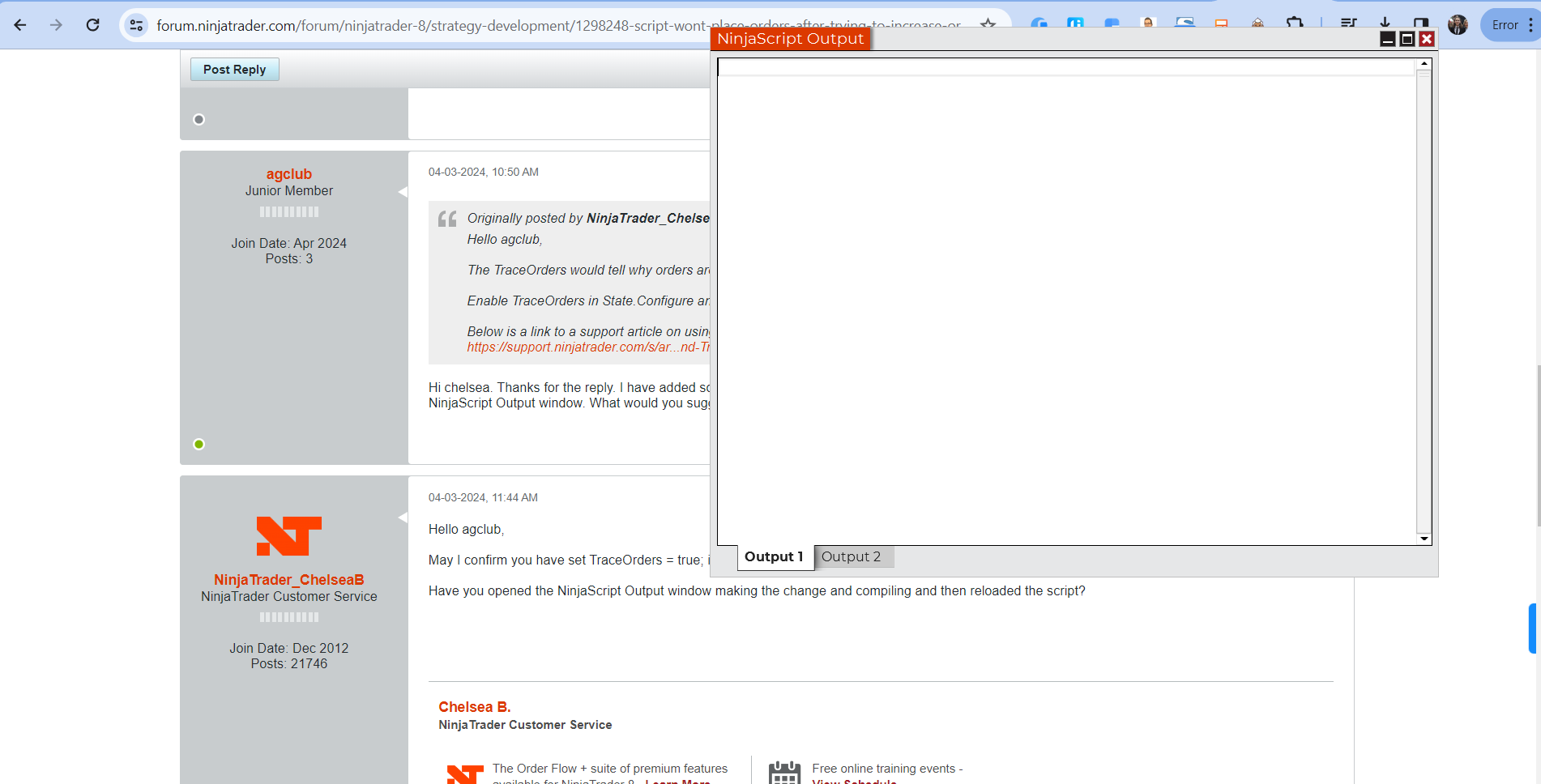Click the line starting "Have you opened the NinjaScript Output"
1541x784 pixels.
757,591
